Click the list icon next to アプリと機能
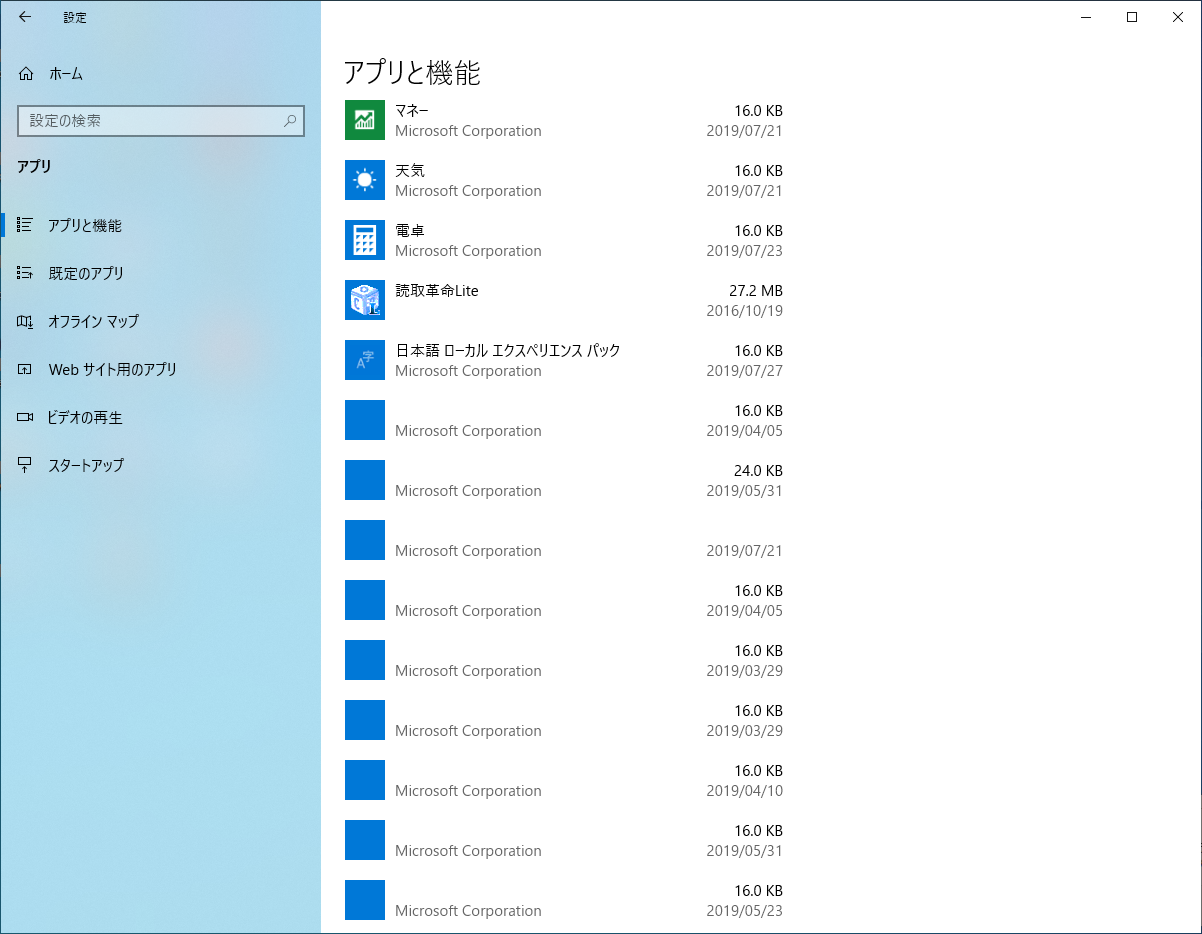 [26, 226]
